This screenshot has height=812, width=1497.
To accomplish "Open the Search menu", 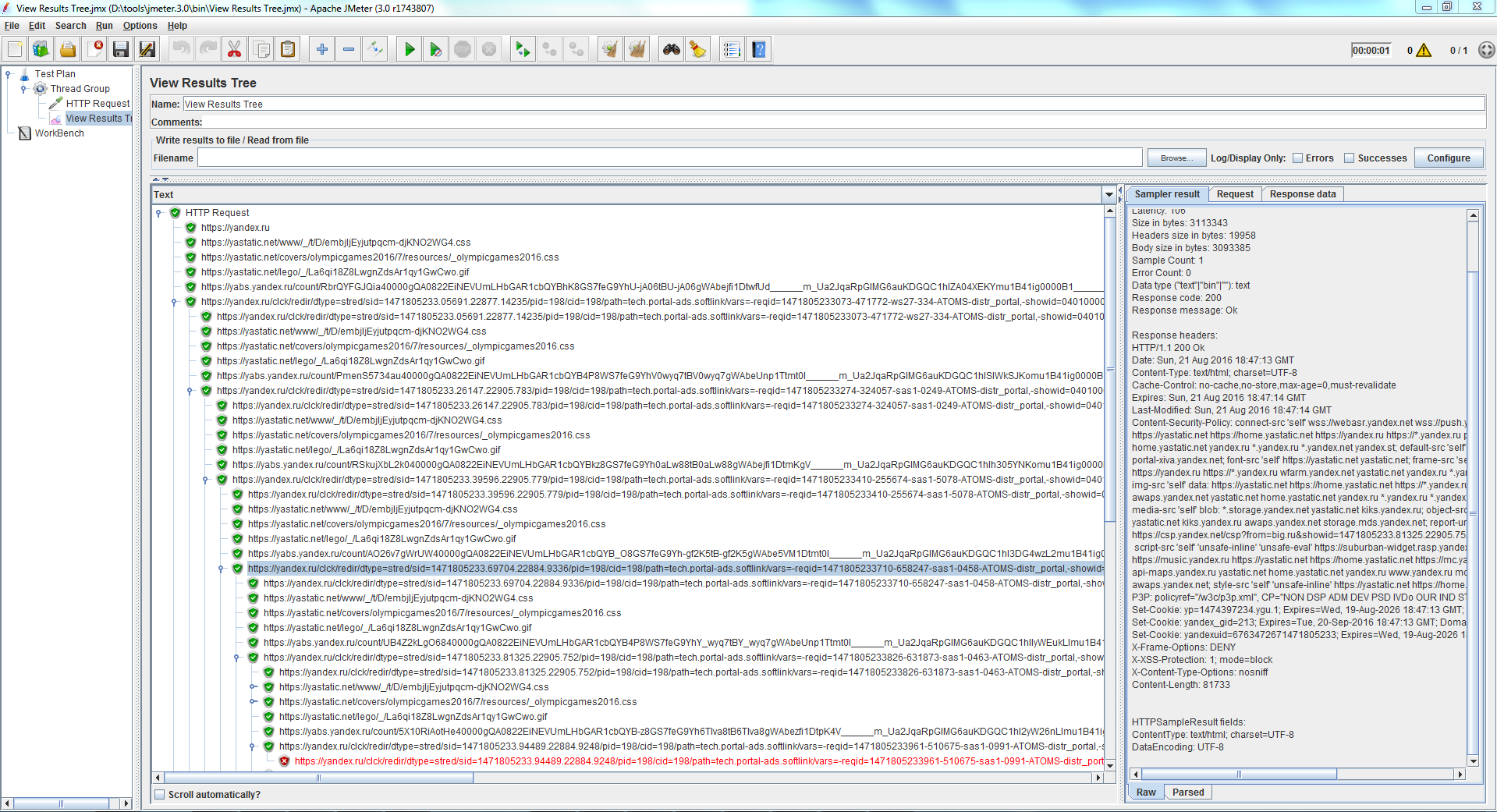I will [70, 26].
